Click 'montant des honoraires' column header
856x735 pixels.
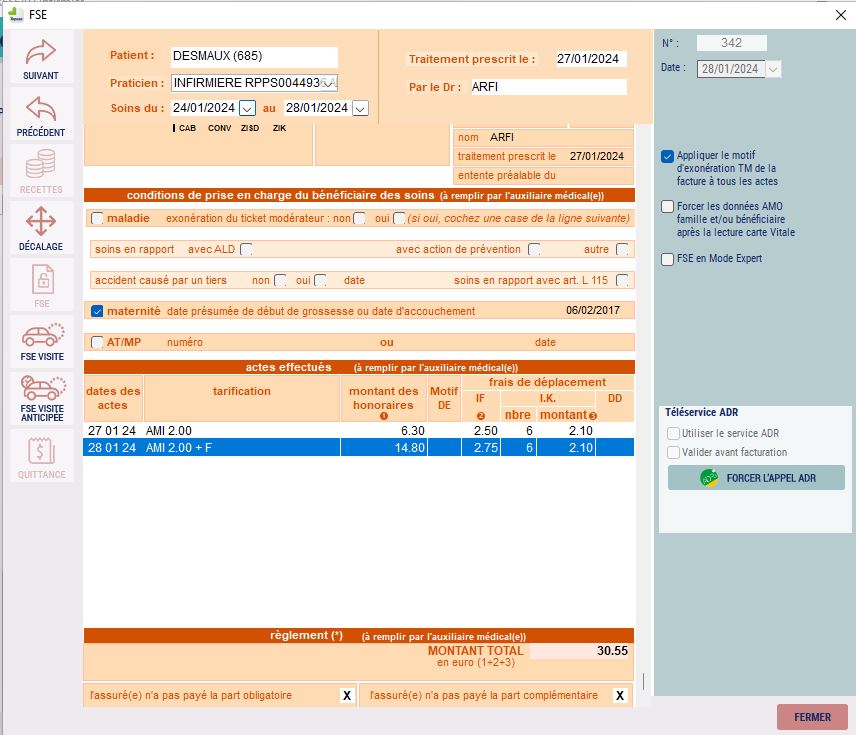tap(384, 399)
